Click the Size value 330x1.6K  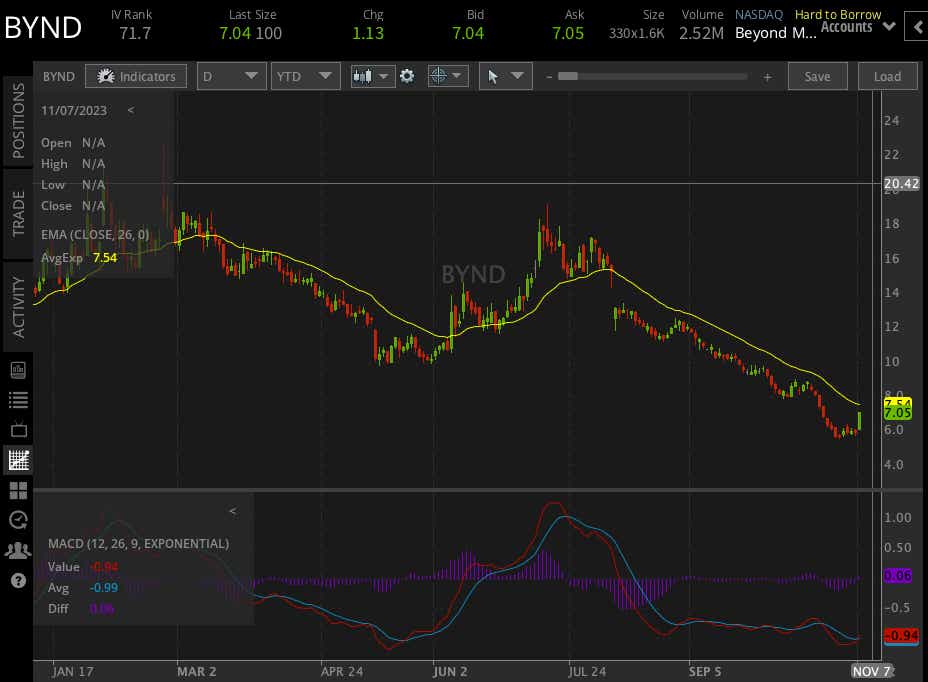637,33
